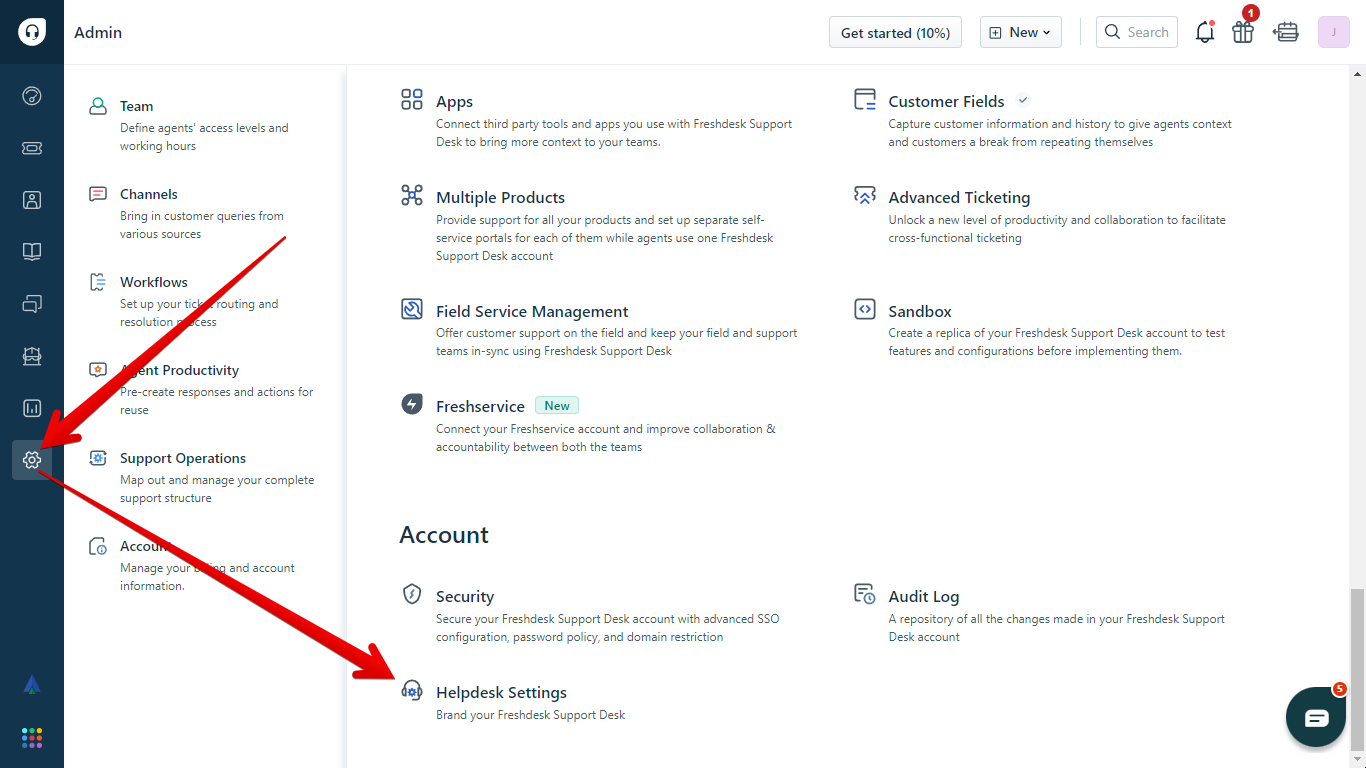Open the notifications bell
Image resolution: width=1366 pixels, height=768 pixels.
coord(1205,32)
